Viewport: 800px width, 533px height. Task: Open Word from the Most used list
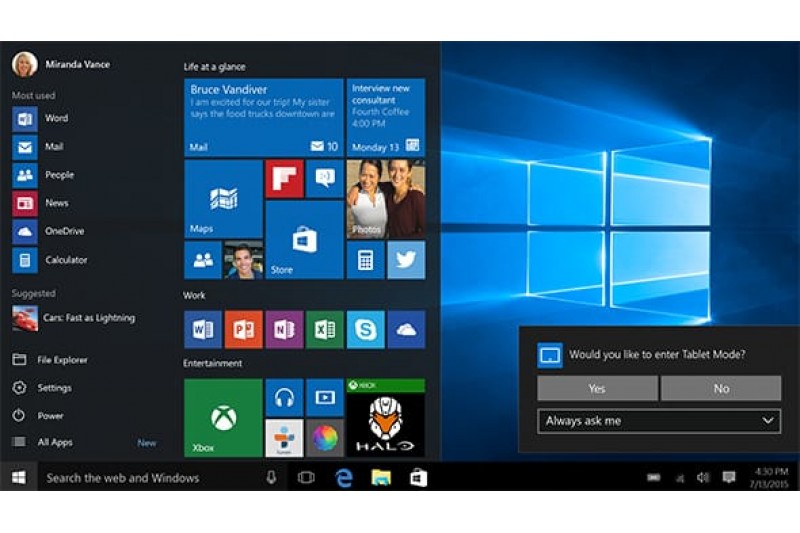[x=41, y=118]
